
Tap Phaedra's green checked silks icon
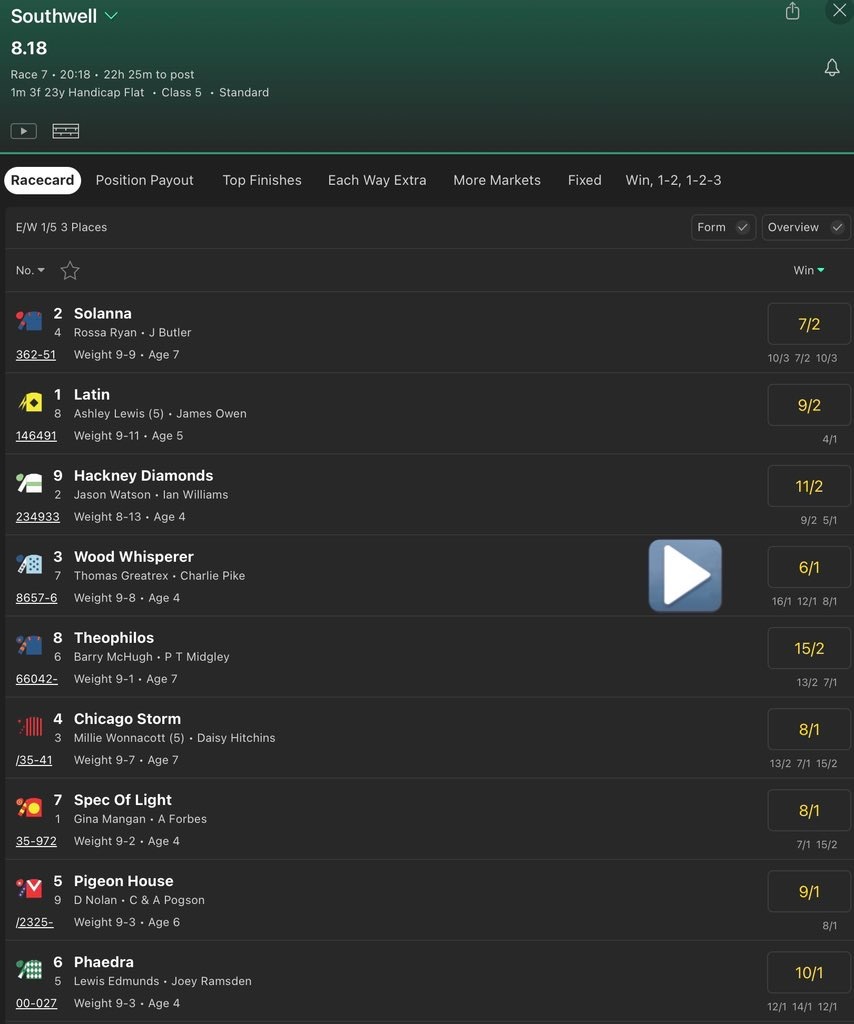29,969
